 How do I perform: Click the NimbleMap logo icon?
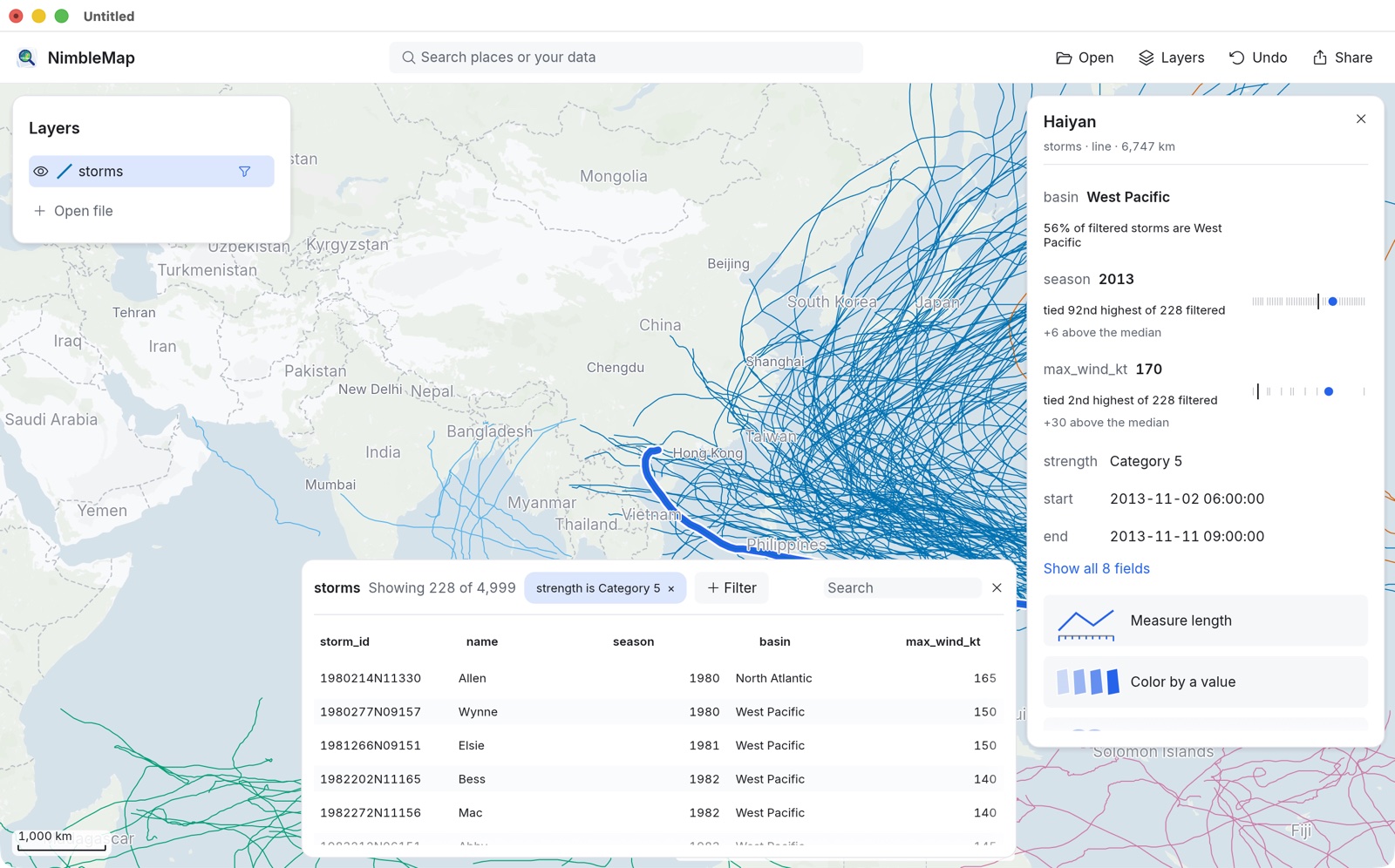pos(27,58)
